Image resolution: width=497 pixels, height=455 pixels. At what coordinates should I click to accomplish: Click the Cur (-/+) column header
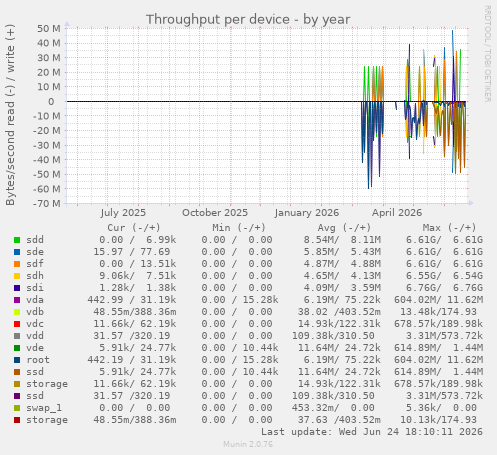[x=134, y=228]
